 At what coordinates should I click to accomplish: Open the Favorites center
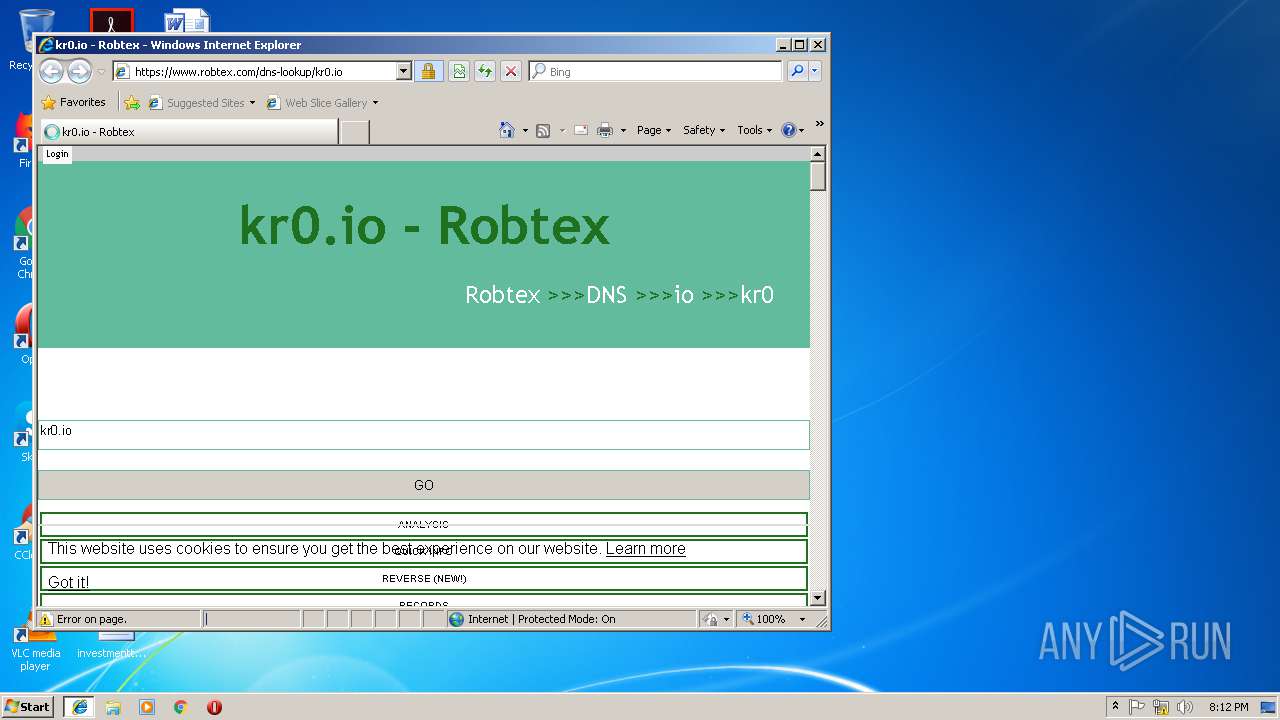click(x=73, y=102)
